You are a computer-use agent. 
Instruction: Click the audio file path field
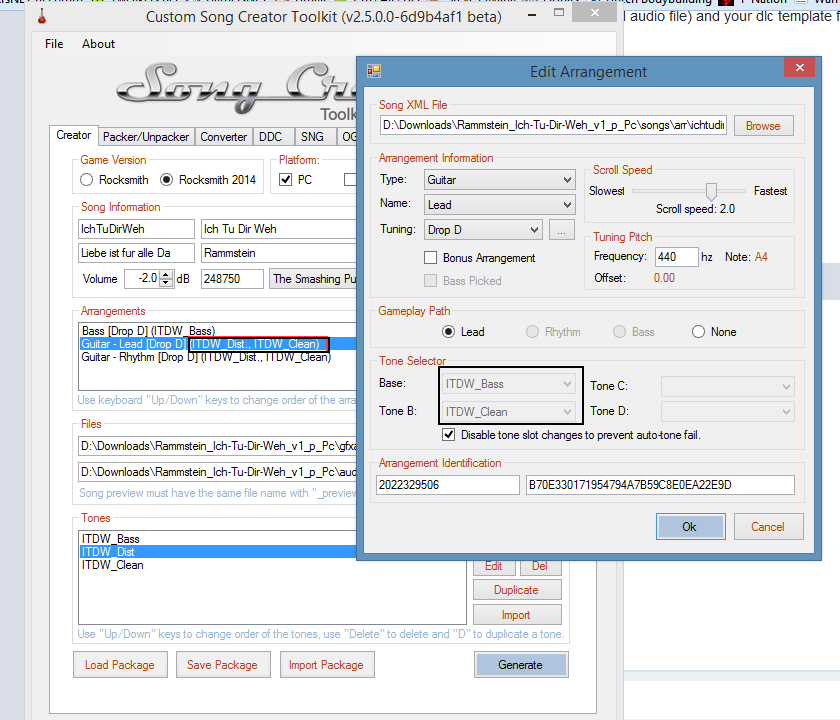217,471
